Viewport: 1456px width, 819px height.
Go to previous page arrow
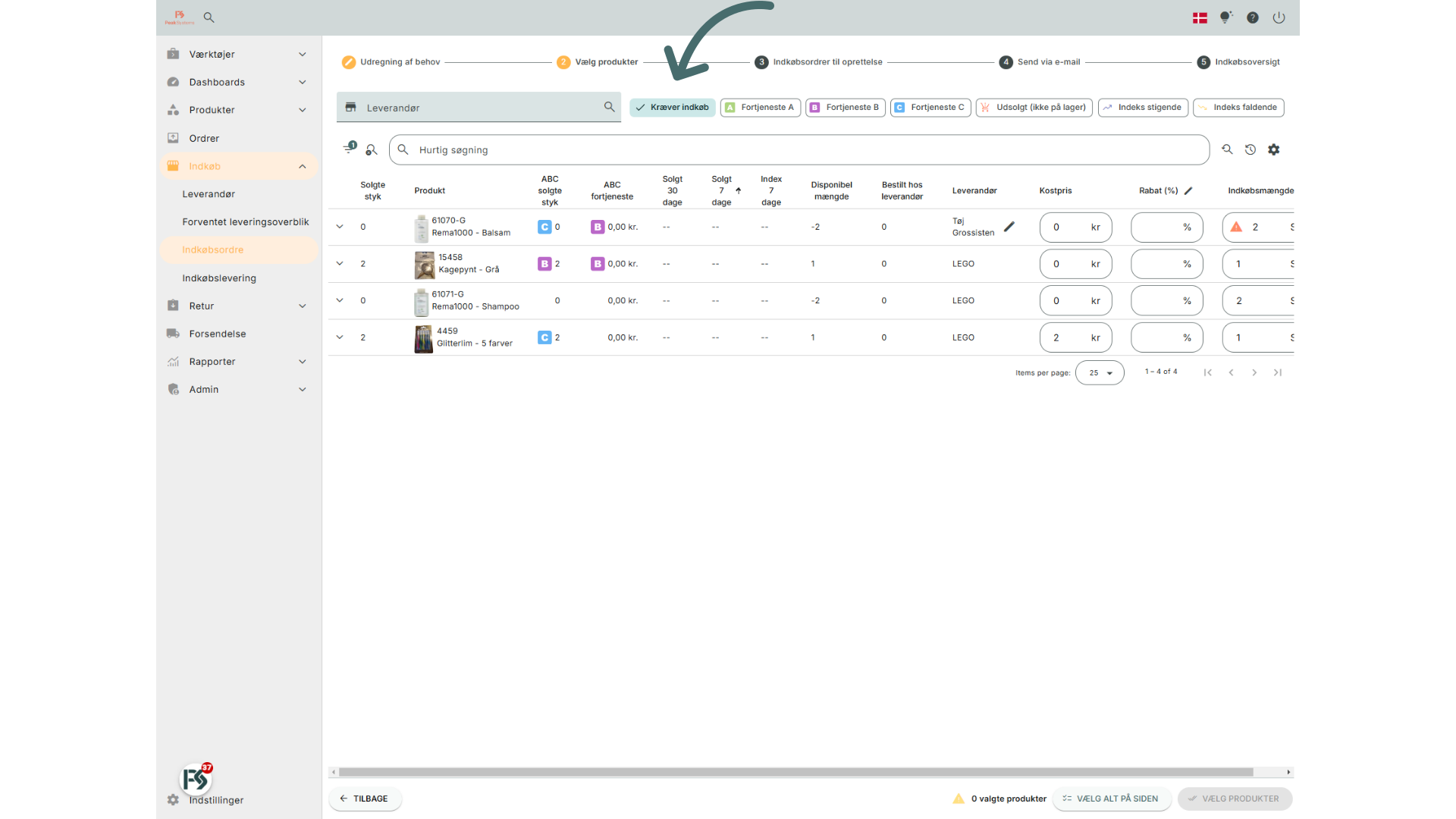point(1231,372)
